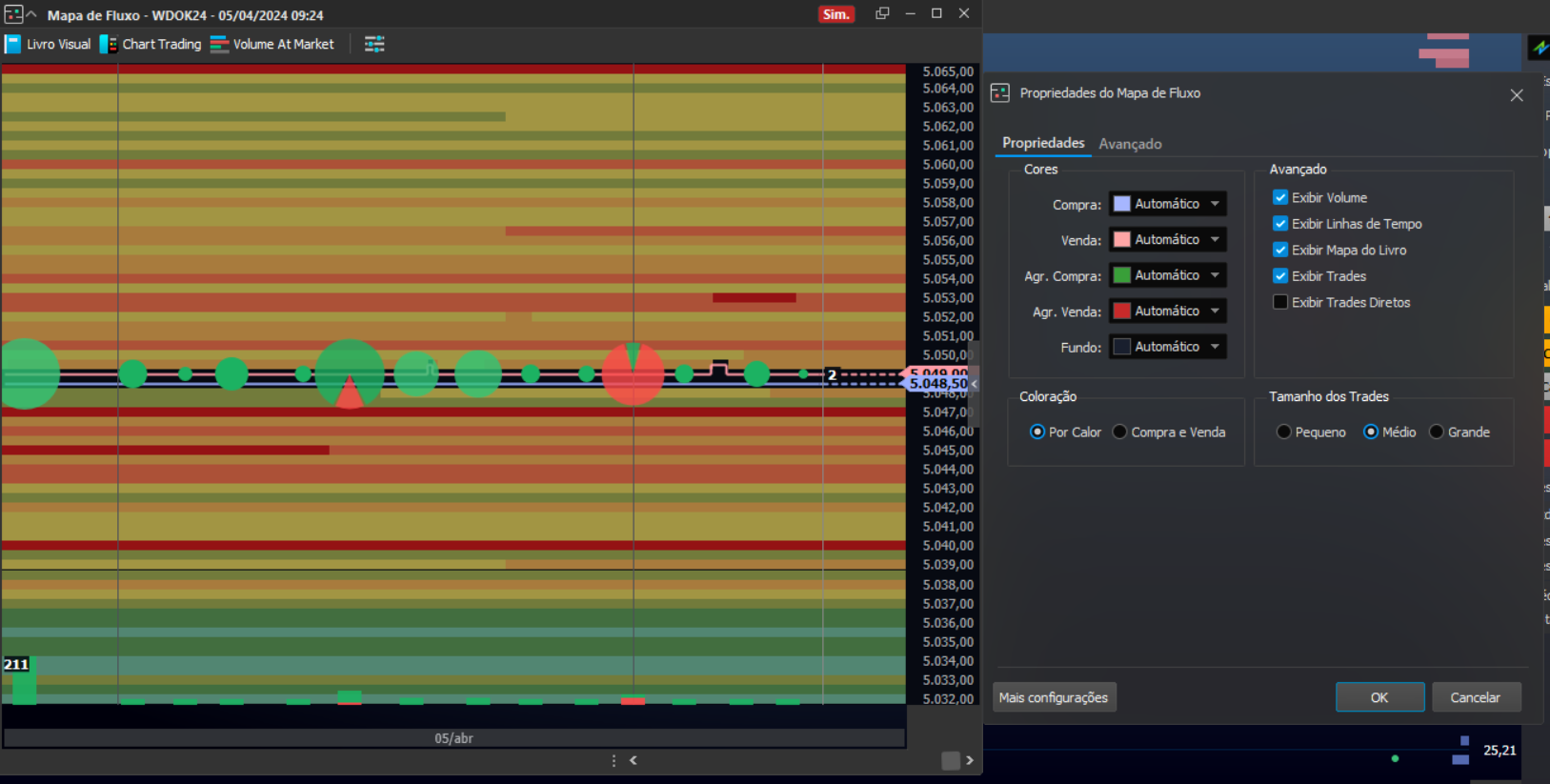Uncheck Exibir Volume checkbox
This screenshot has width=1550, height=784.
pos(1280,197)
